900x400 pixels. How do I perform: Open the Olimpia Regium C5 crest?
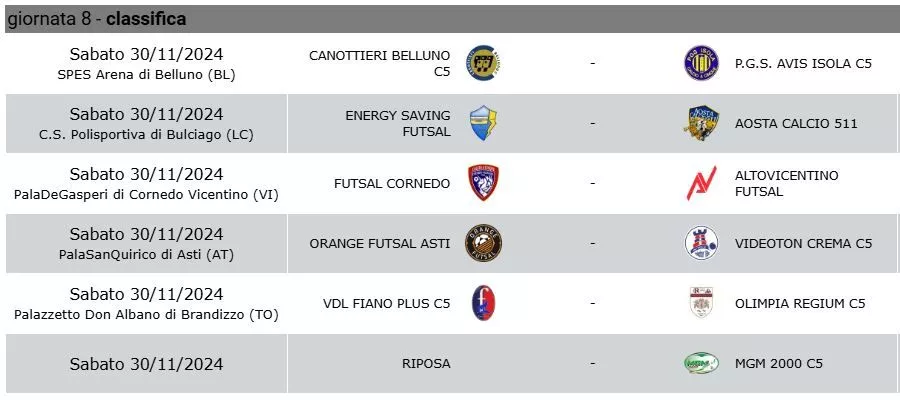click(701, 303)
